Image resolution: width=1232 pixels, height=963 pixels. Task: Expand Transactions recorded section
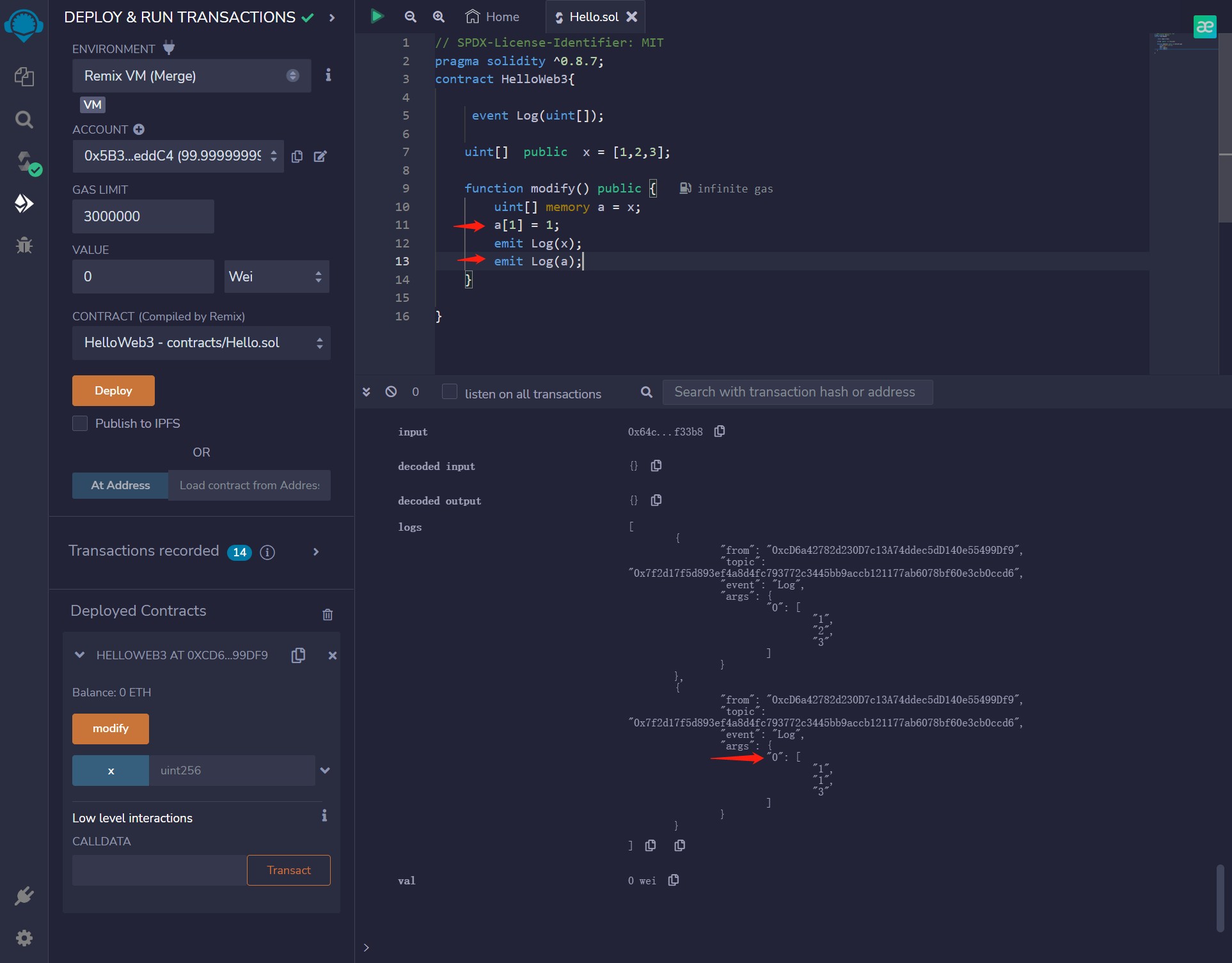(x=316, y=552)
